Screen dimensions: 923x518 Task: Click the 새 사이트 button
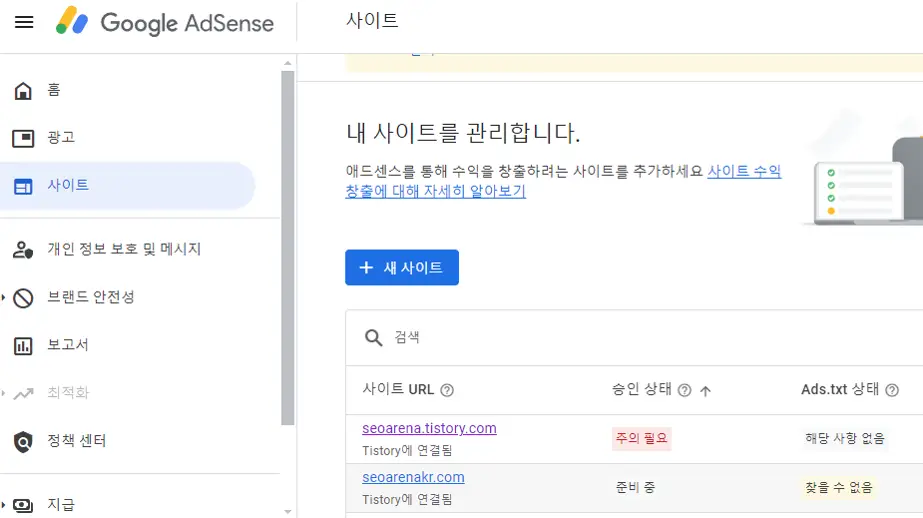click(x=401, y=268)
